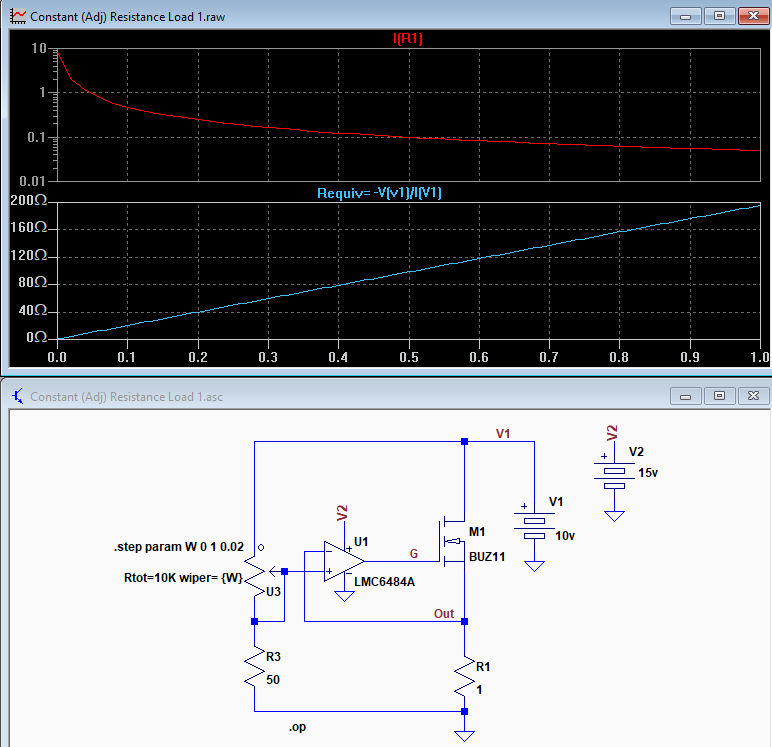Click the 50 value of R3
This screenshot has width=772, height=747.
coord(273,680)
